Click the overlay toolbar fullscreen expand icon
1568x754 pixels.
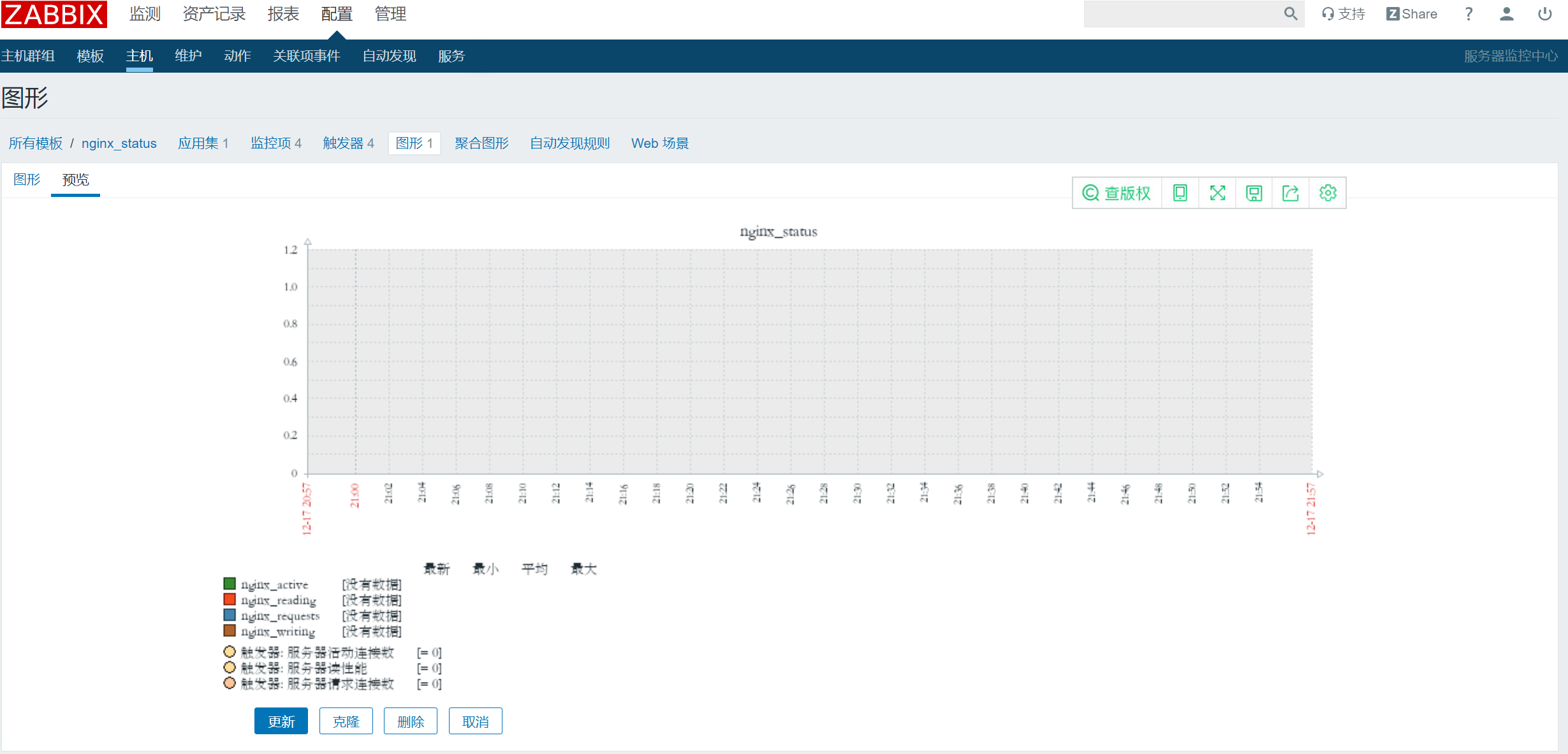click(1217, 193)
